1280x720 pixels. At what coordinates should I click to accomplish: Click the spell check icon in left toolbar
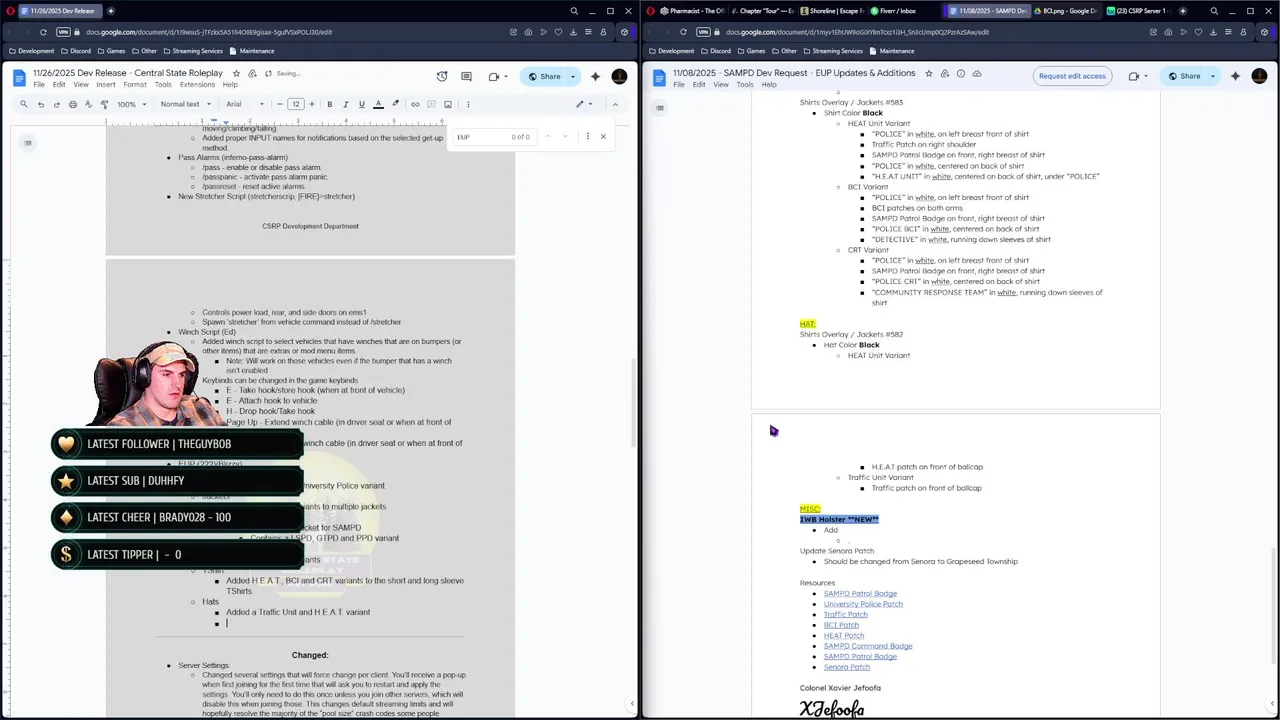pos(89,104)
